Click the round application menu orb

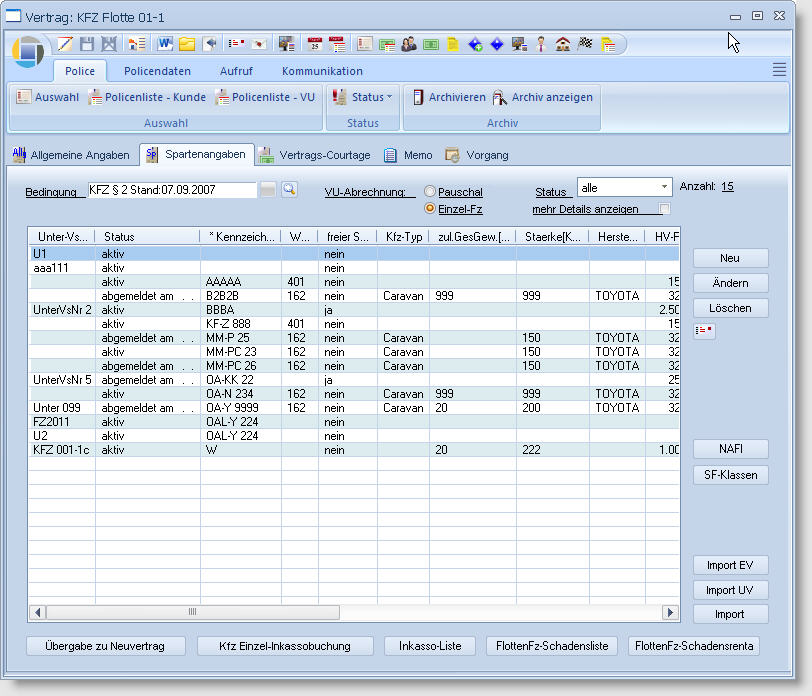click(29, 51)
